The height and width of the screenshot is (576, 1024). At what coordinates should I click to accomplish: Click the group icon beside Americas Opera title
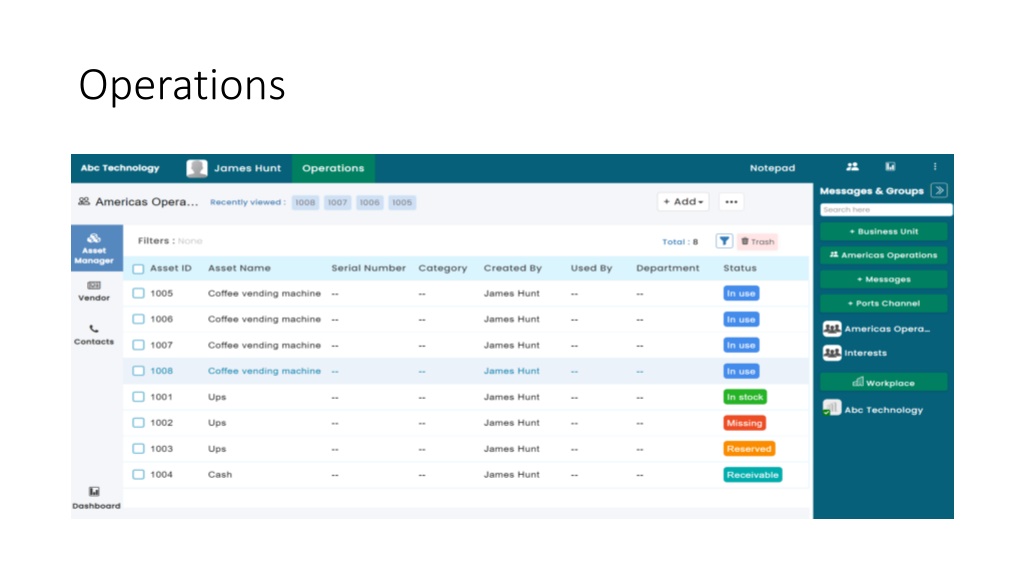84,201
